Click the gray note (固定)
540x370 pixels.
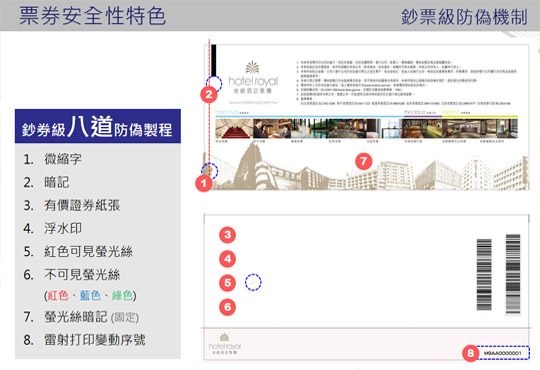[x=125, y=317]
